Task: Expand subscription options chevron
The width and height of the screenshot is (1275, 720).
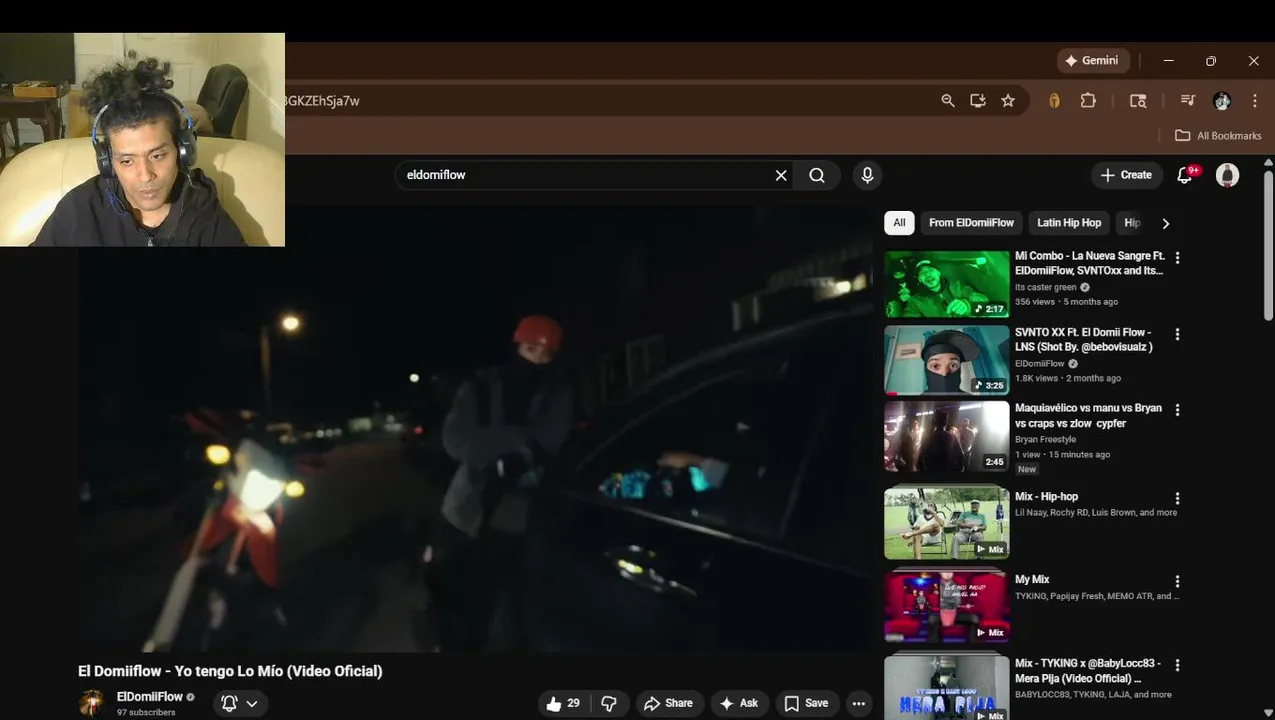Action: pos(252,703)
